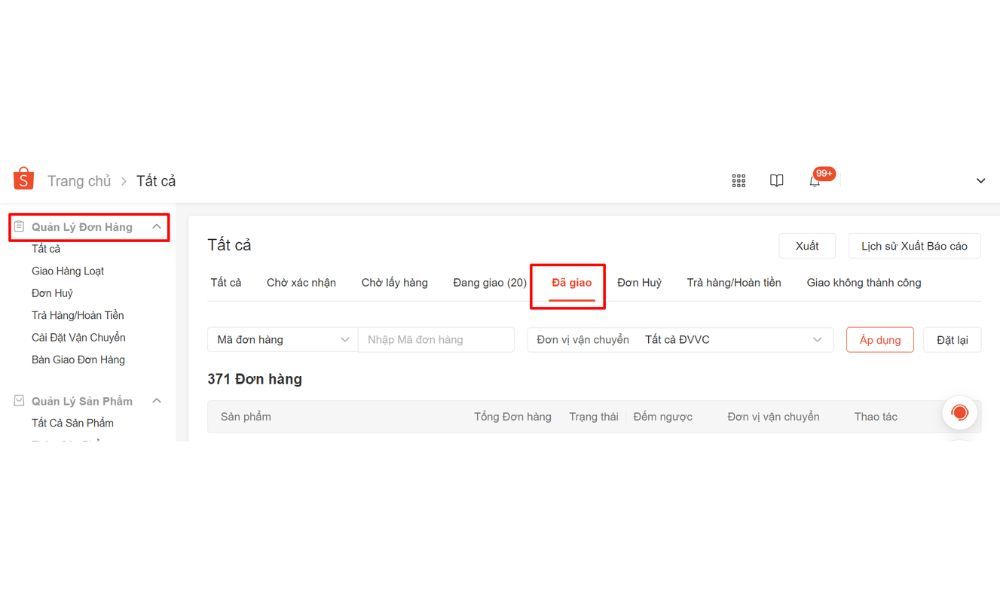The width and height of the screenshot is (1000, 600).
Task: Click the Shopee logo icon
Action: coord(24,179)
